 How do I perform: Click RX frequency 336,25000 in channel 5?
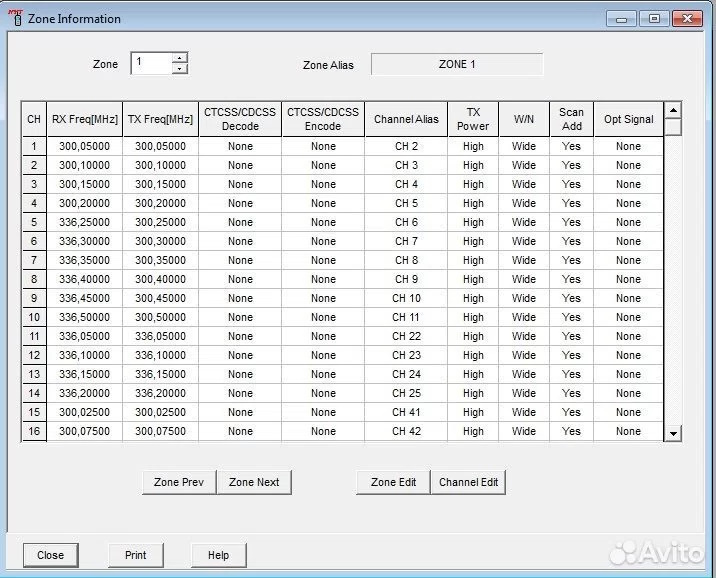[84, 222]
